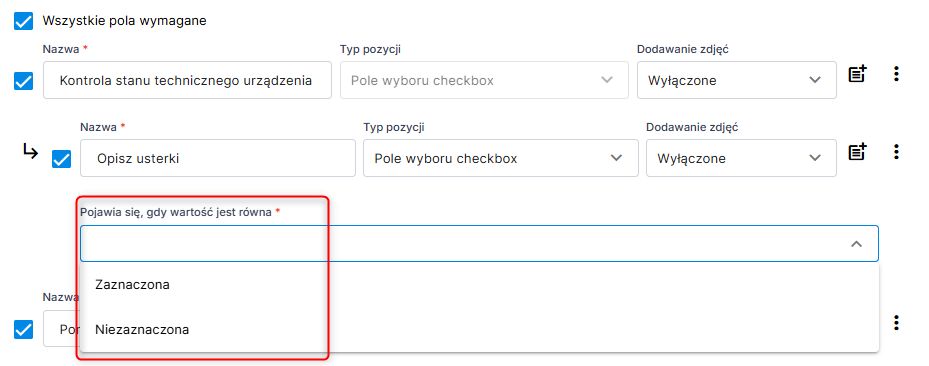The height and width of the screenshot is (366, 929).
Task: Open Dodawanie zdjęć dropdown in first row
Action: 736,80
